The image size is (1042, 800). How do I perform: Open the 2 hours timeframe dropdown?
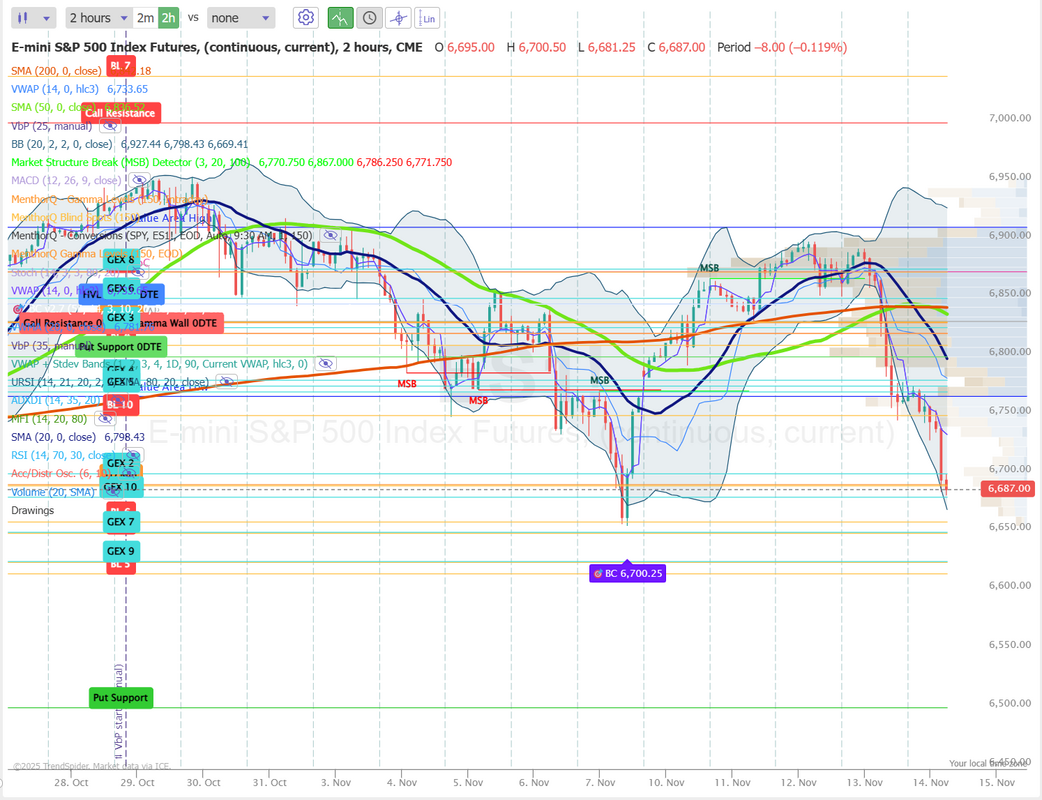point(98,18)
